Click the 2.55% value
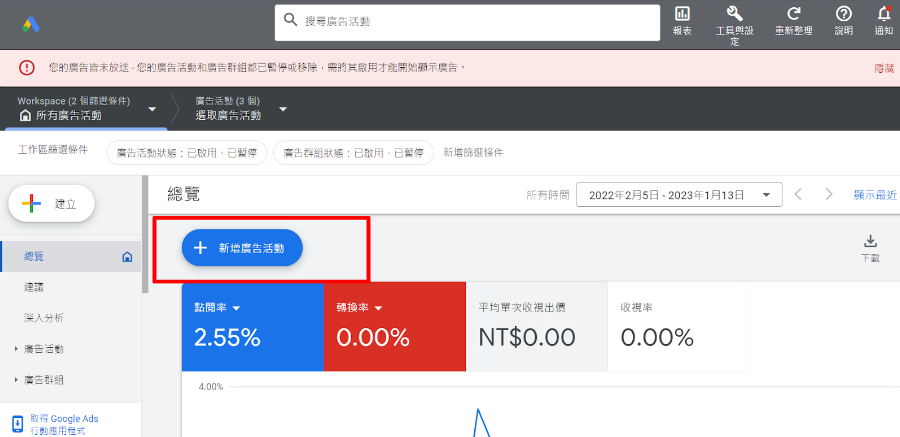Image resolution: width=900 pixels, height=437 pixels. pyautogui.click(x=227, y=338)
